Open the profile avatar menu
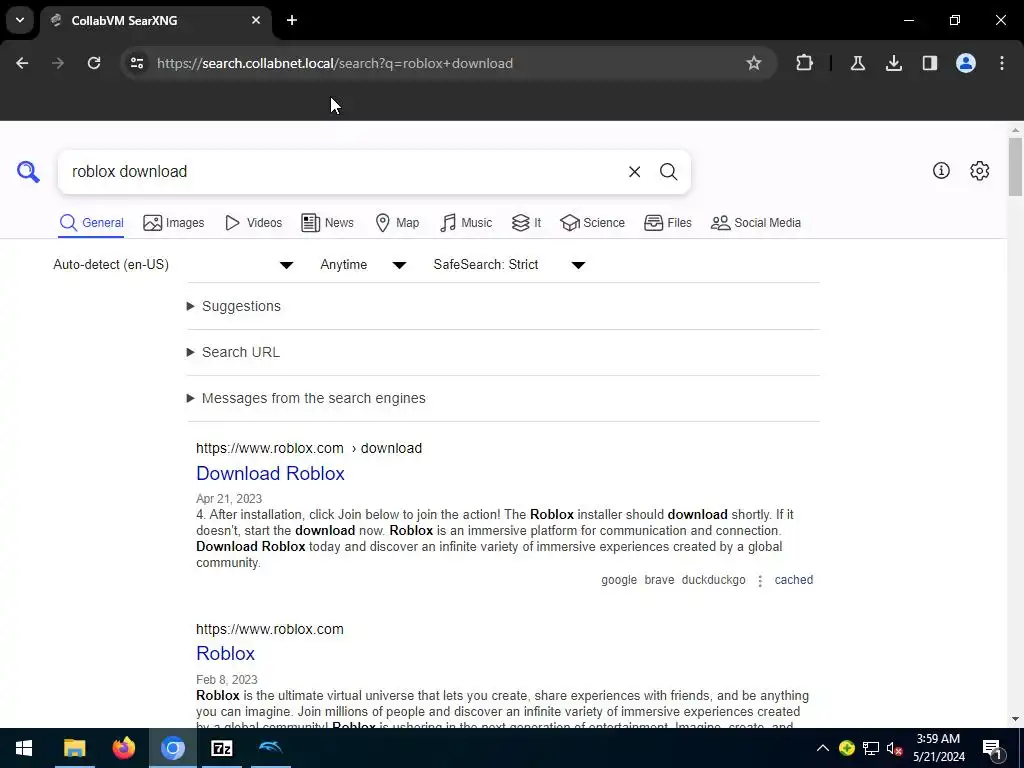Screen dimensions: 1024x768 click(x=965, y=63)
